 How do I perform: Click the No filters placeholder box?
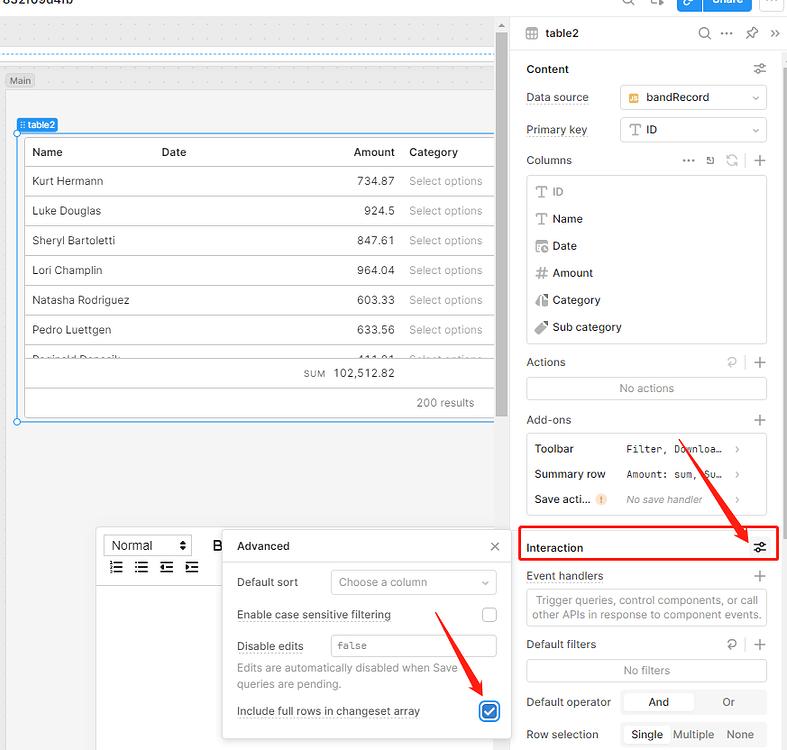pos(646,671)
